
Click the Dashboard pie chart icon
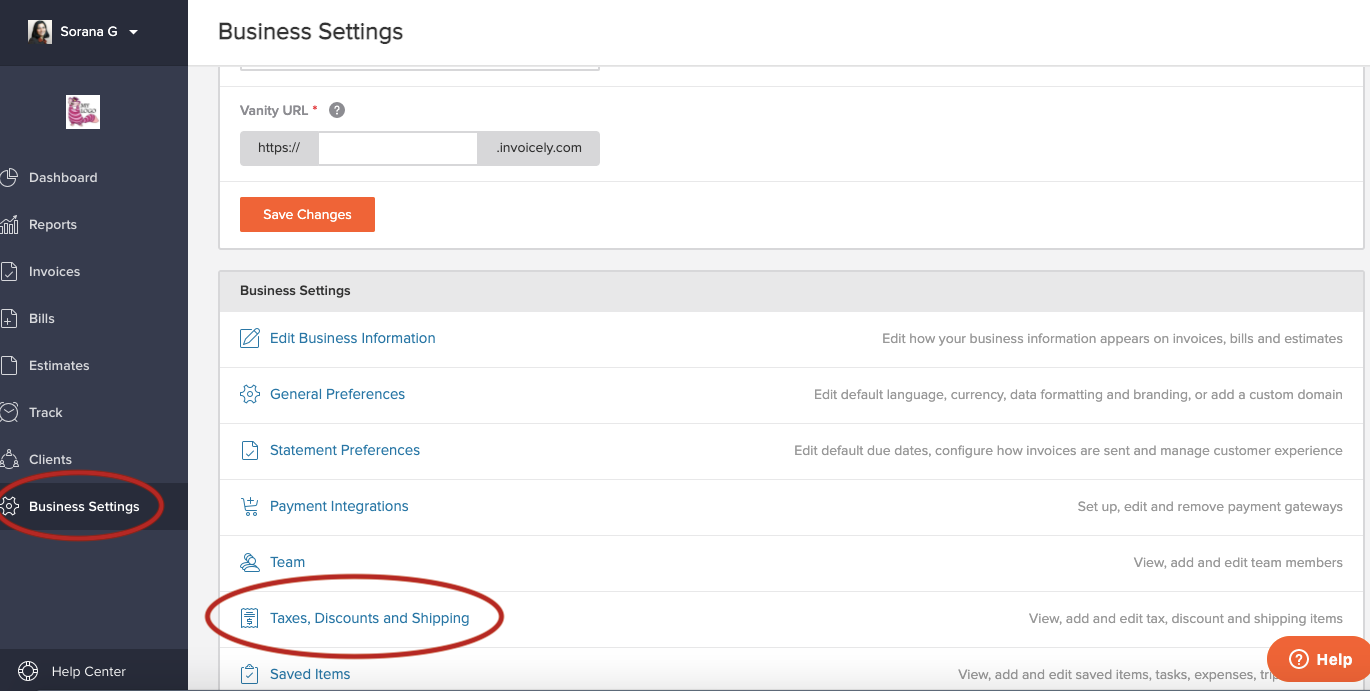point(9,178)
